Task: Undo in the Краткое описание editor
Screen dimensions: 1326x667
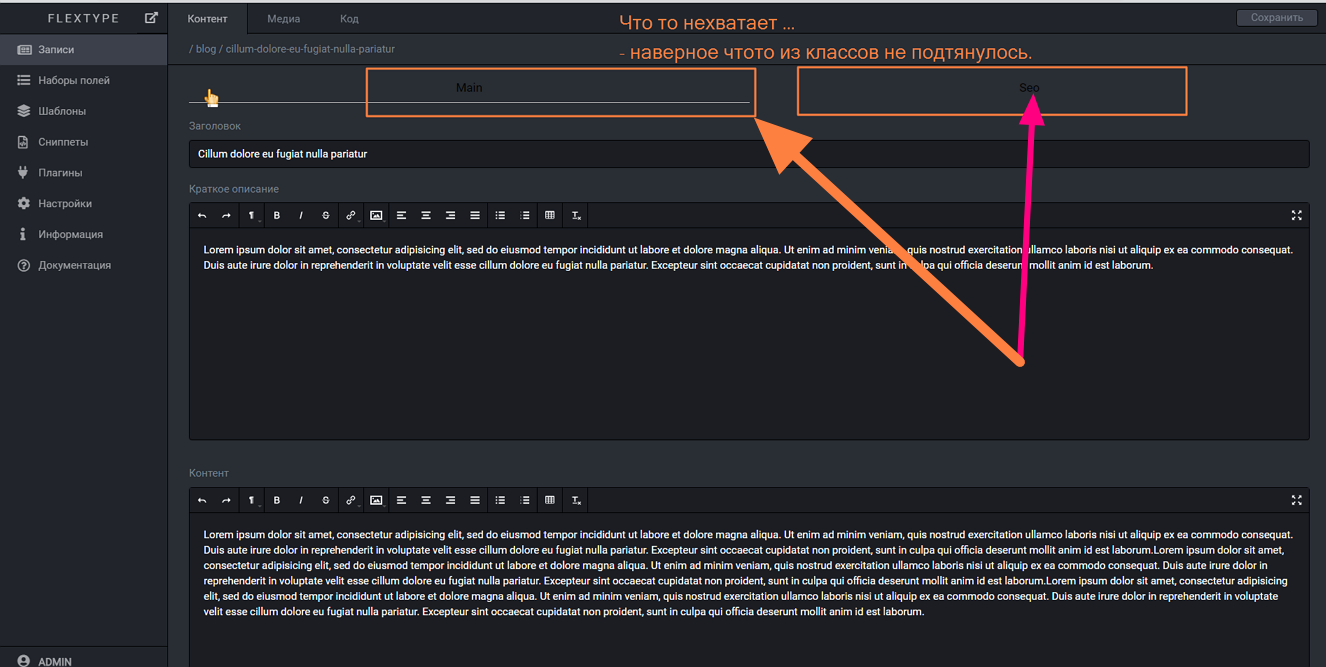Action: [x=202, y=215]
